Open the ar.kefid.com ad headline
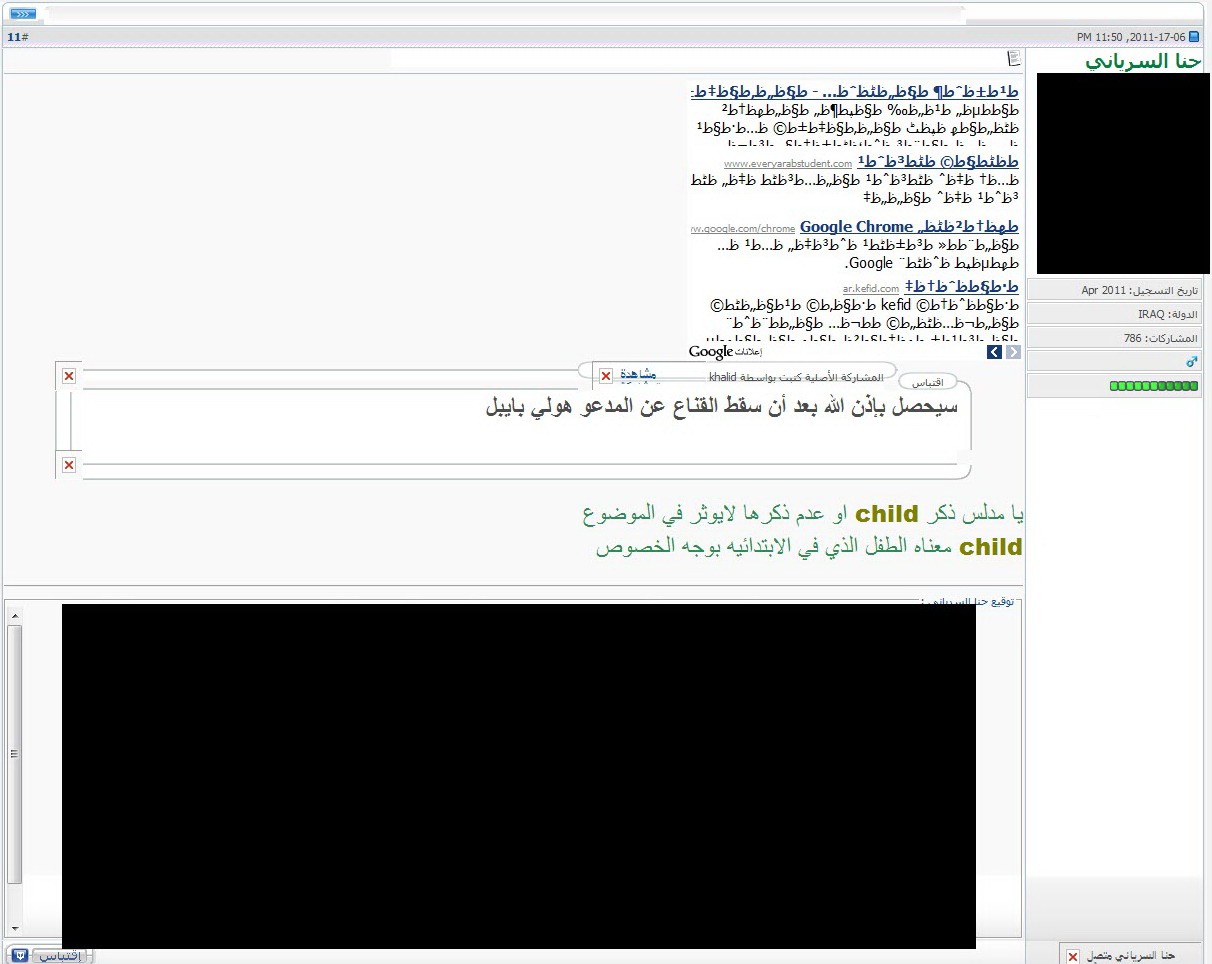The image size is (1212, 964). coord(961,287)
